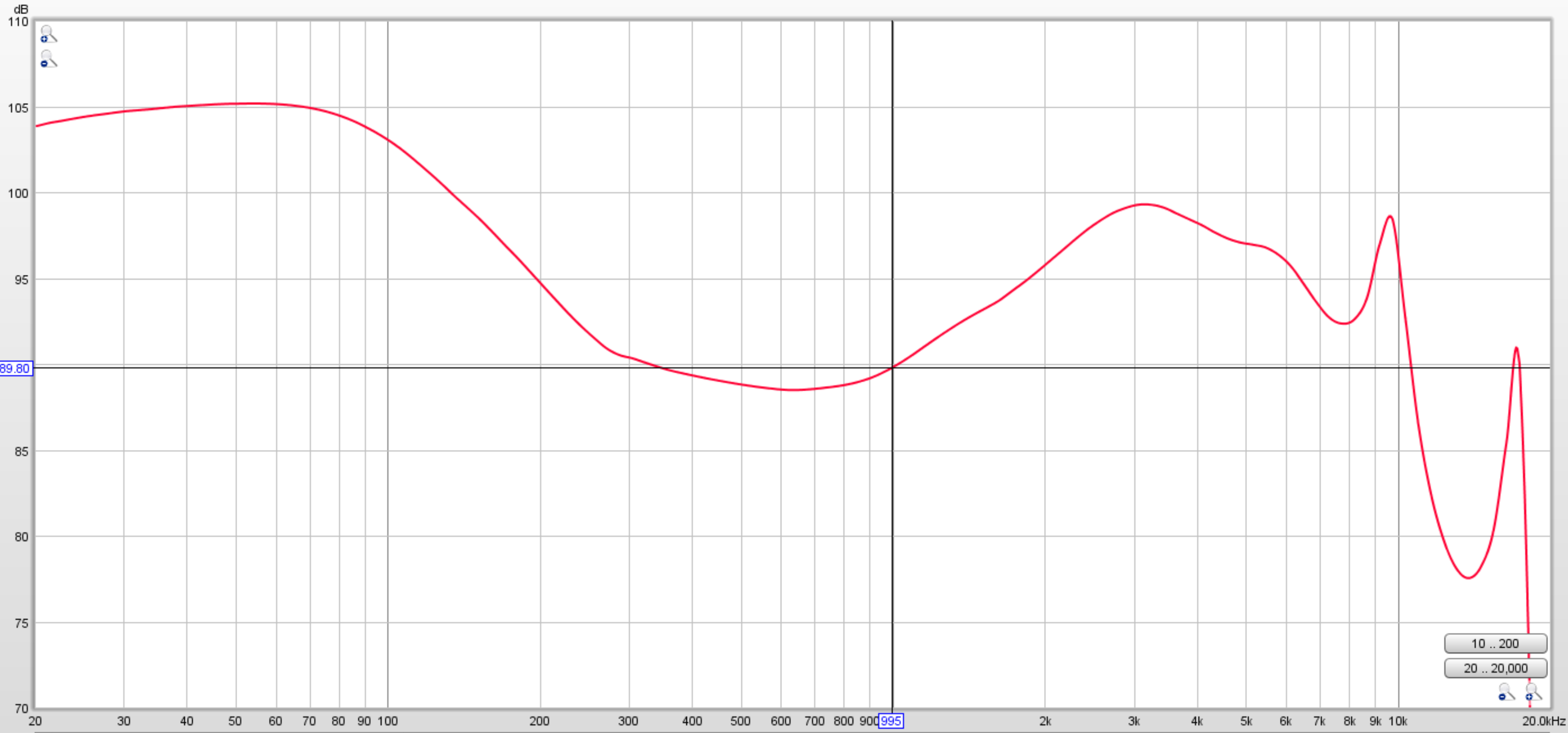Click the vertical zoom out magnifier icon

[x=48, y=59]
